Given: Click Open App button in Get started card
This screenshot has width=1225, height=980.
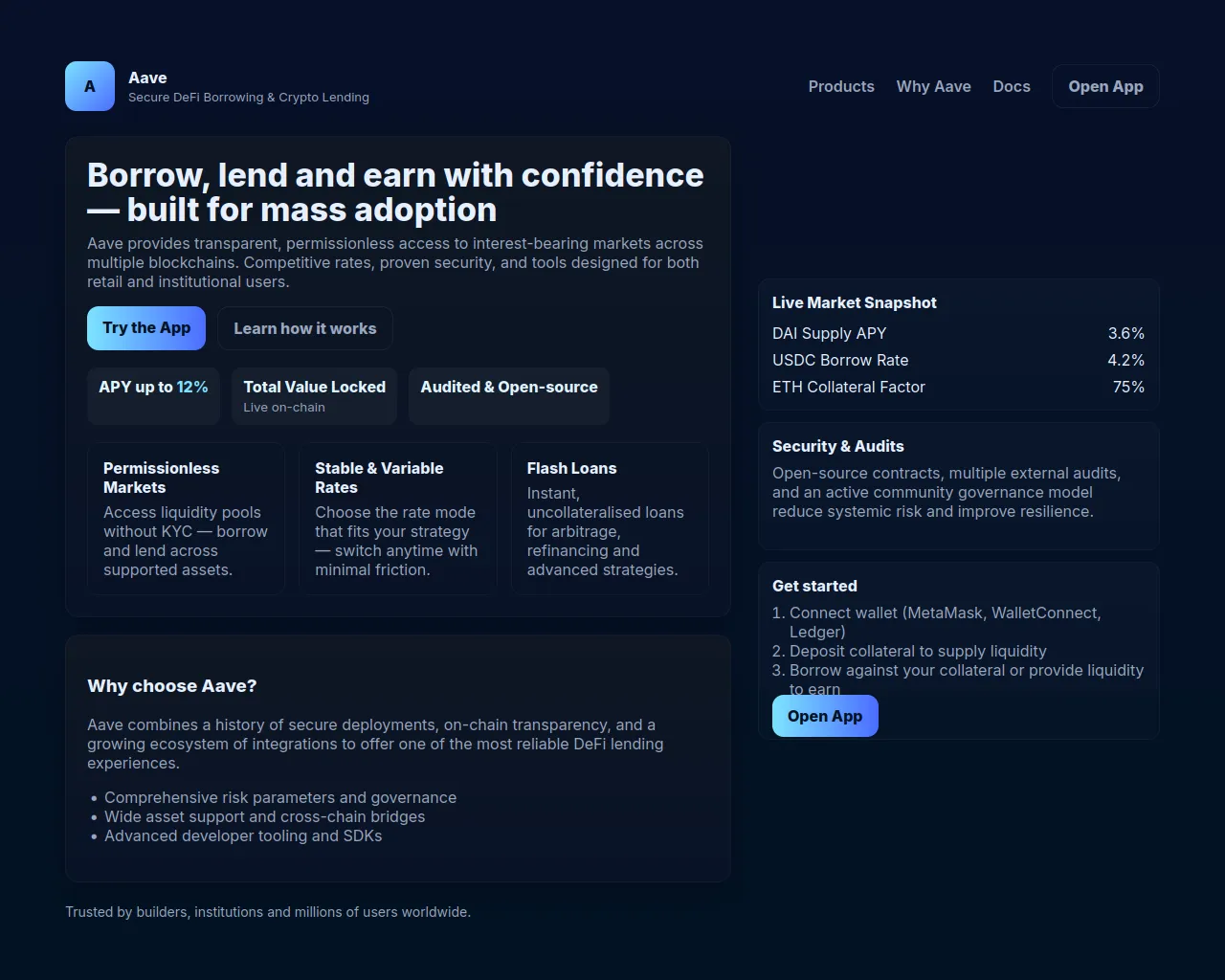Looking at the screenshot, I should click(x=825, y=716).
